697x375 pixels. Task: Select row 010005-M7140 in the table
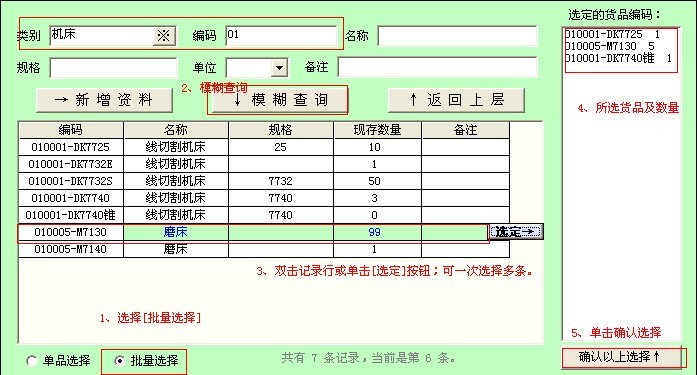[264, 249]
